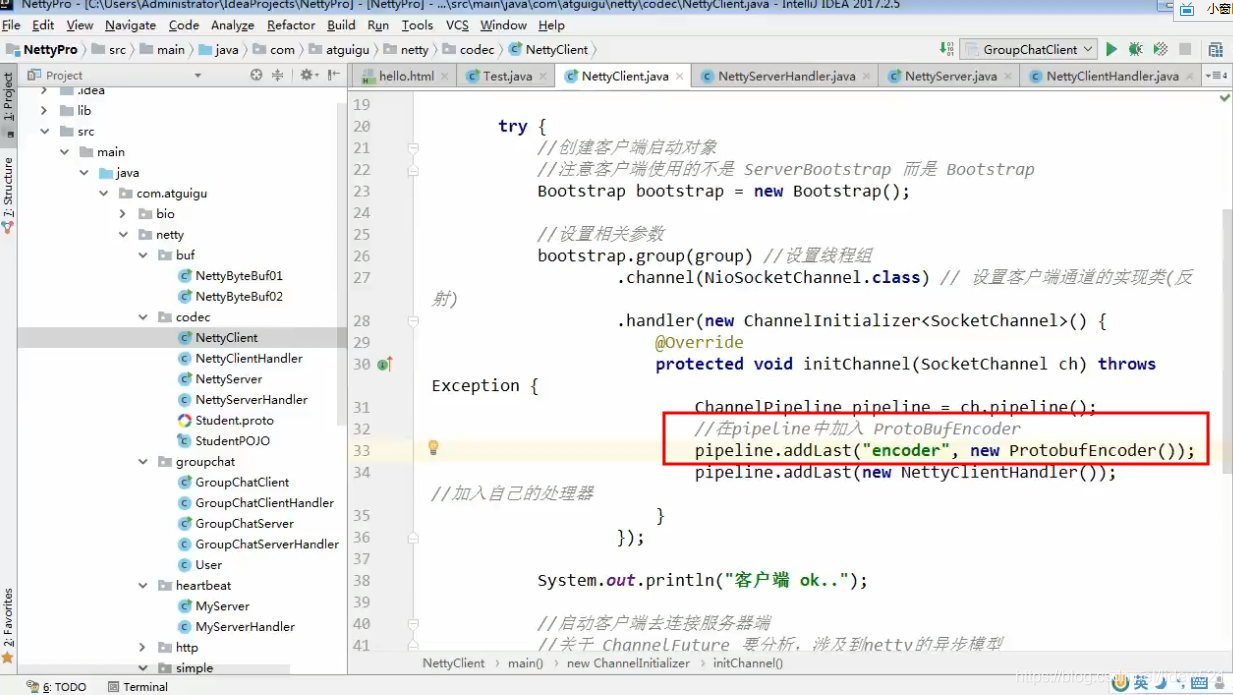This screenshot has width=1233, height=695.
Task: Run GroupChatClient with the coverage icon
Action: point(1160,48)
